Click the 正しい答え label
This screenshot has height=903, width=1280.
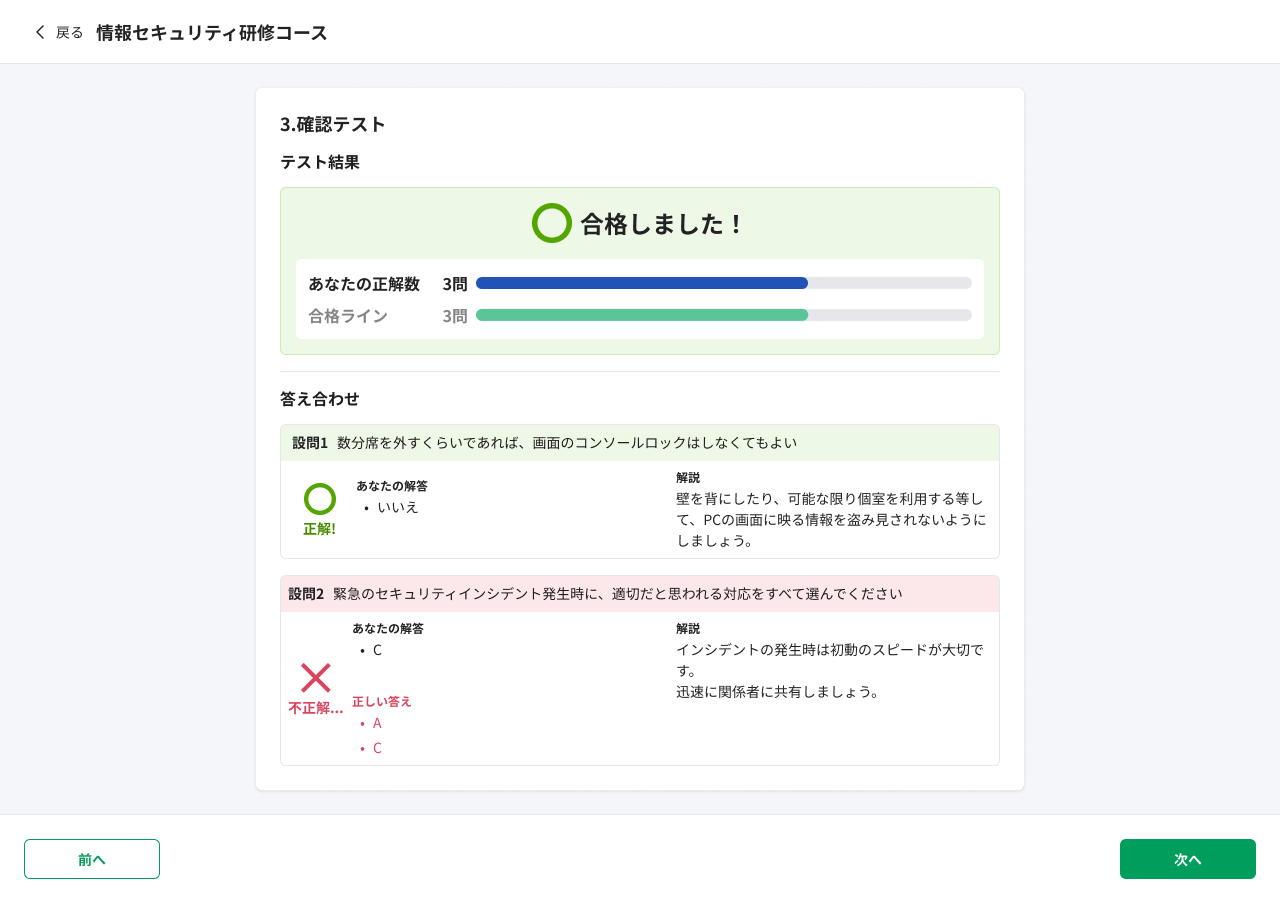382,702
